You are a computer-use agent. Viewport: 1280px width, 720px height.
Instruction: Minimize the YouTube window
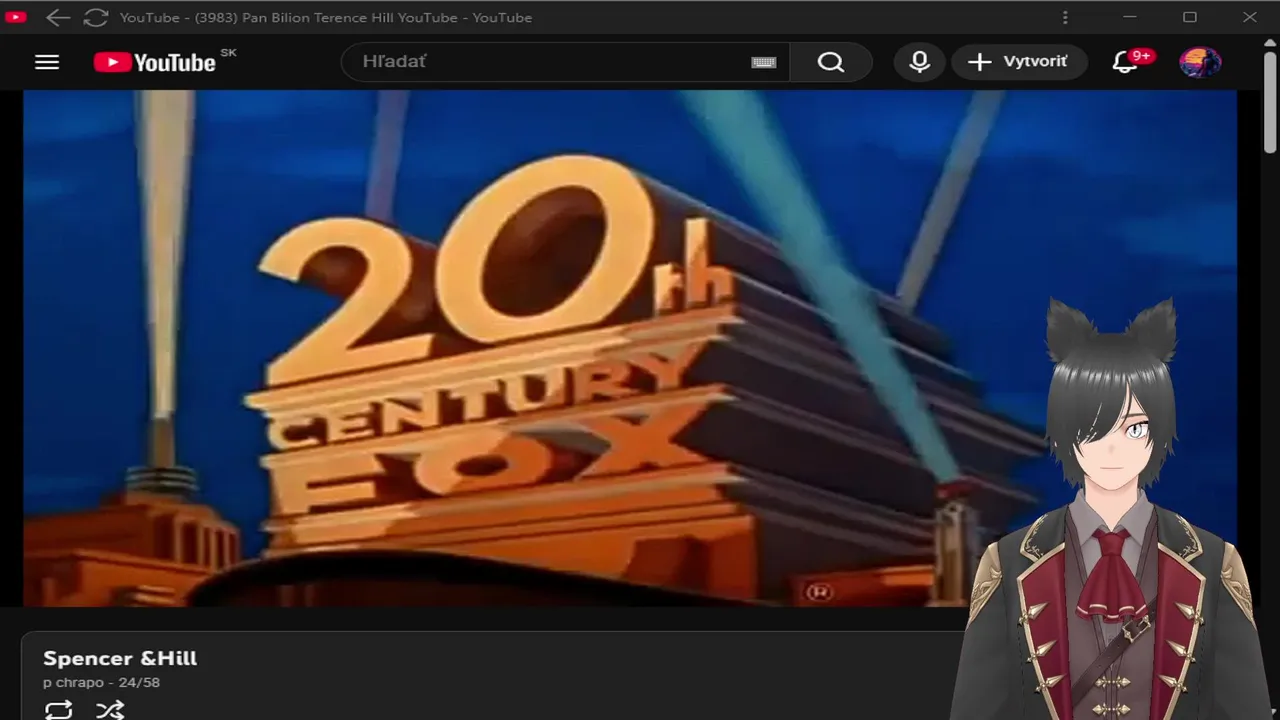(x=1130, y=17)
